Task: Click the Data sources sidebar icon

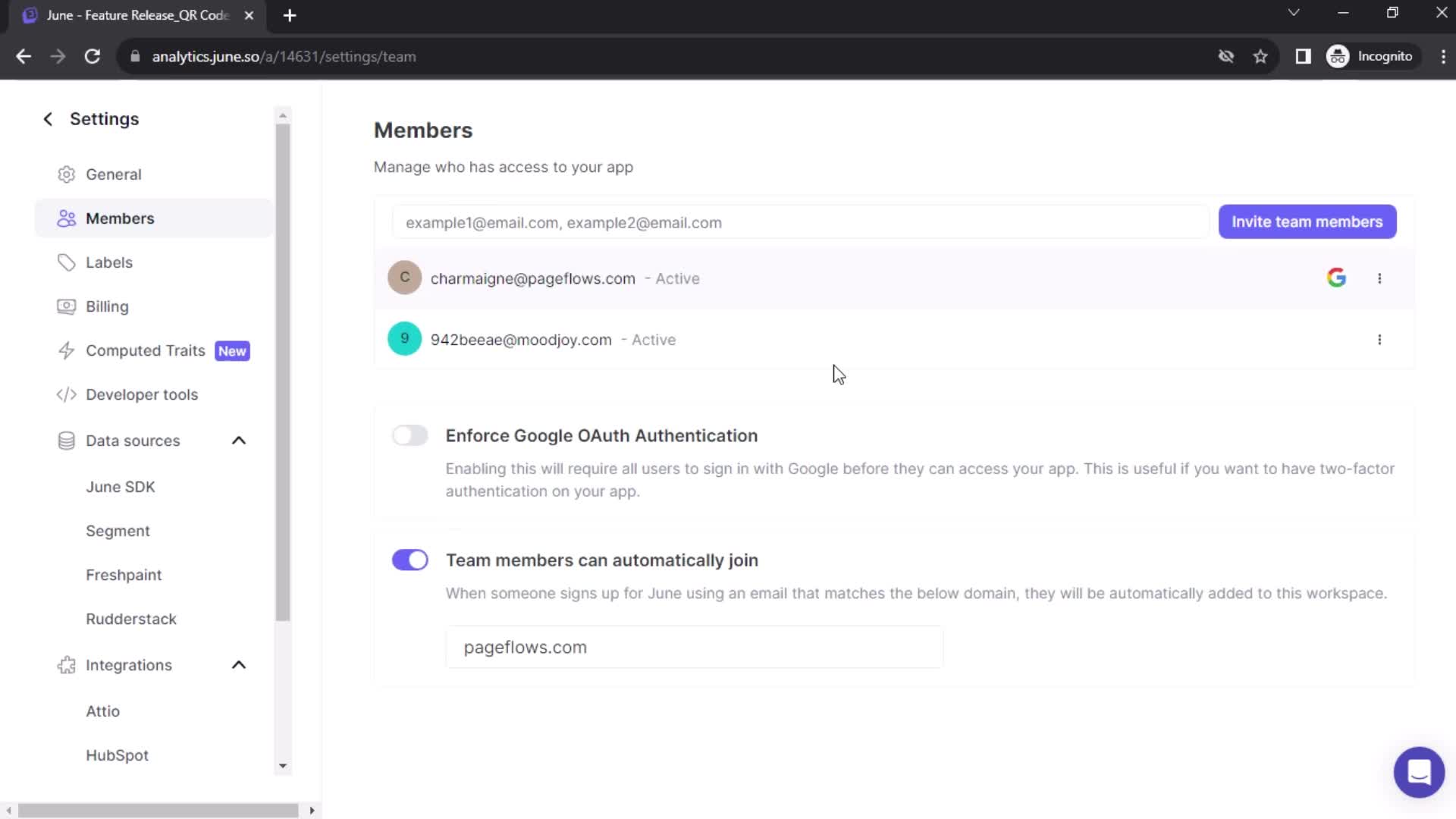Action: (x=66, y=441)
